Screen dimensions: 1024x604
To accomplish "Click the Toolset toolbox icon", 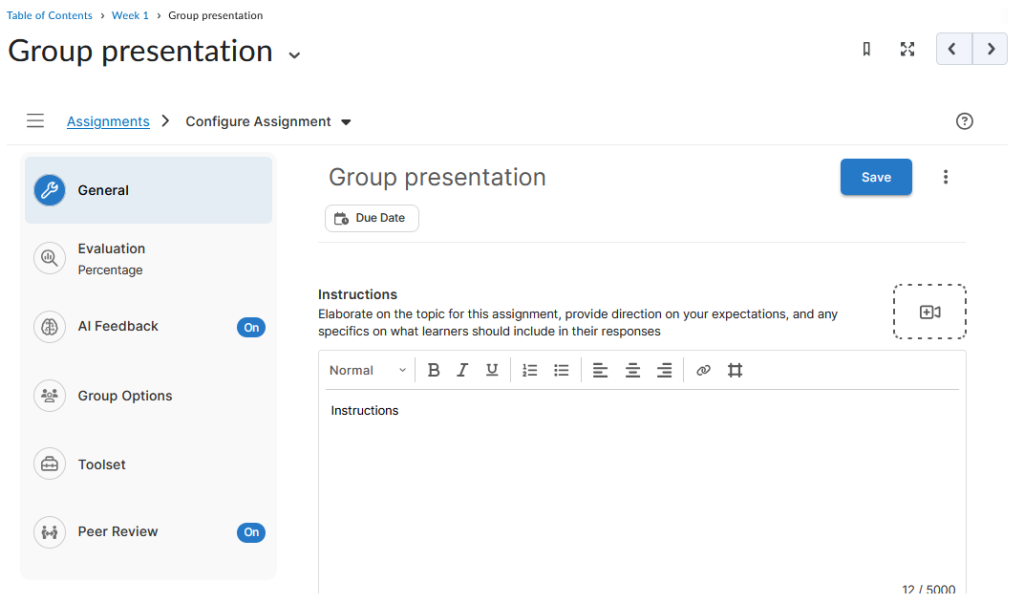I will 50,464.
